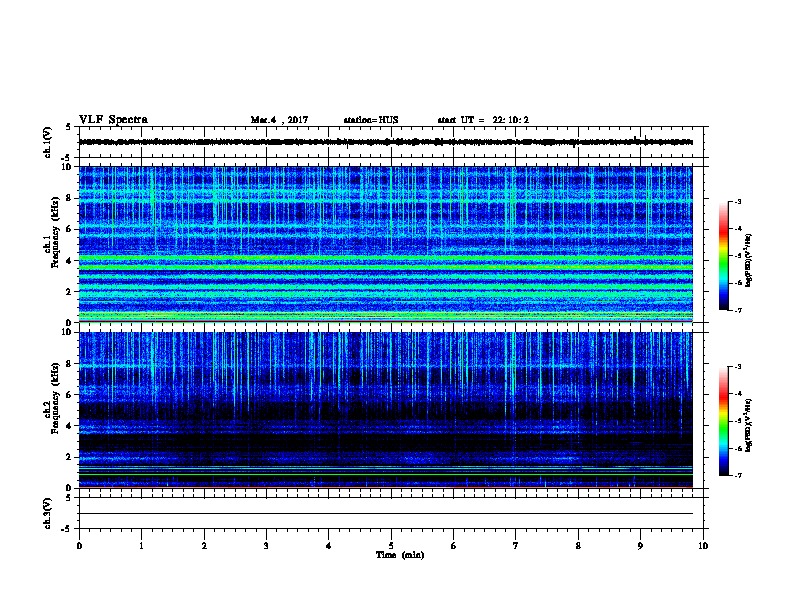792x612 pixels.
Task: Click the "3" tick on the Time axis
Action: tap(266, 545)
